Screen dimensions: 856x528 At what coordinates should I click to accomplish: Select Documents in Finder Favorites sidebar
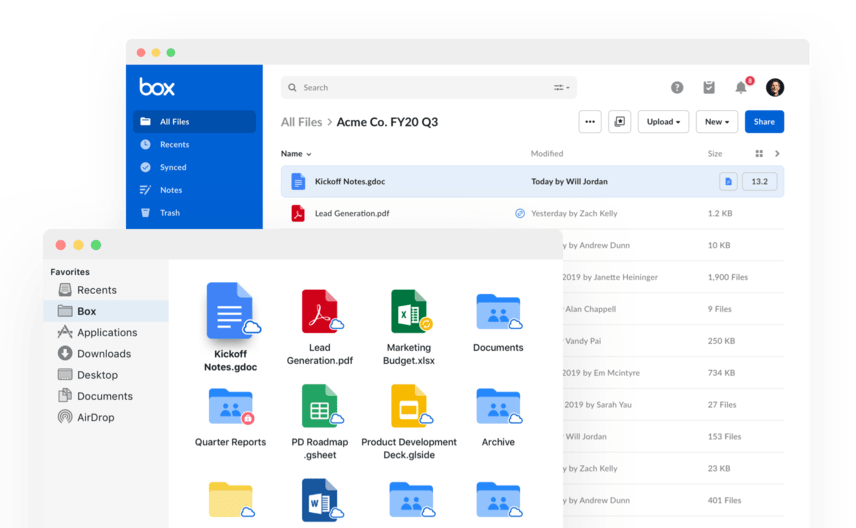(x=106, y=396)
